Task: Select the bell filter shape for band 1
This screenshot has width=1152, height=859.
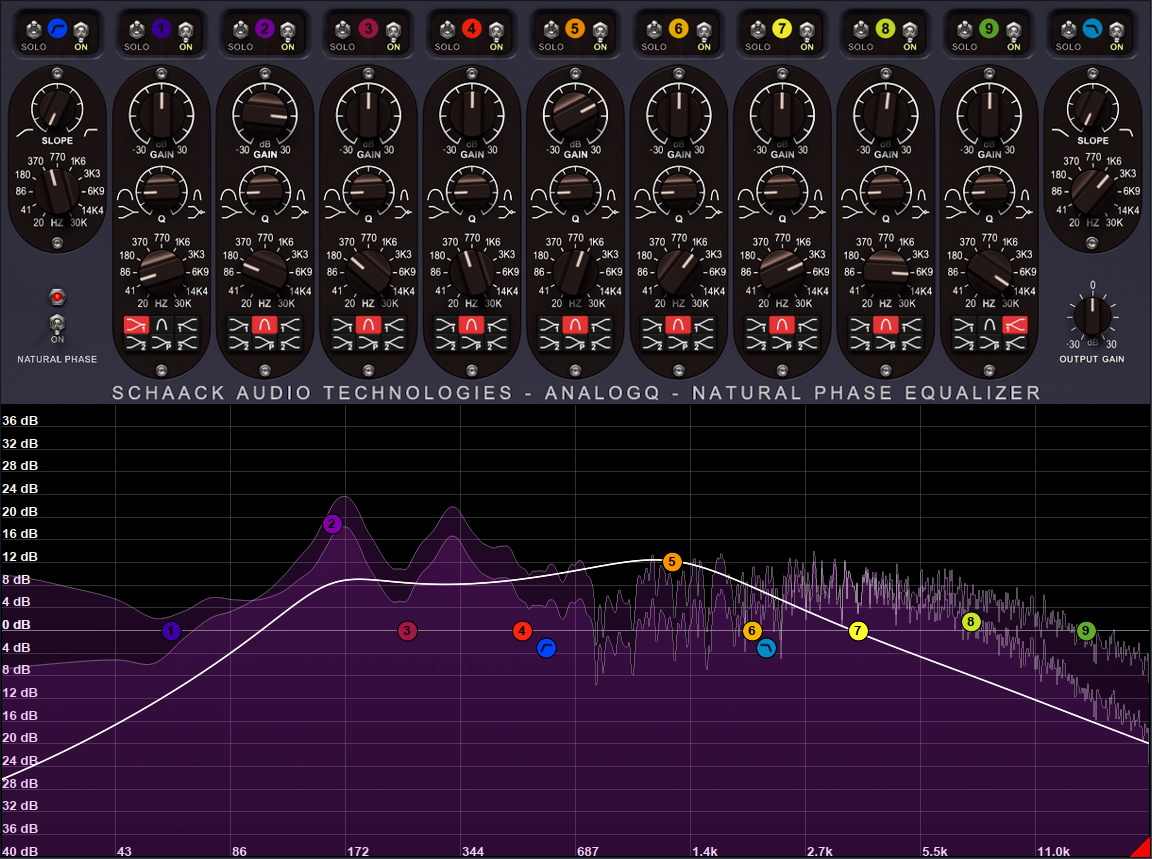Action: click(x=161, y=325)
